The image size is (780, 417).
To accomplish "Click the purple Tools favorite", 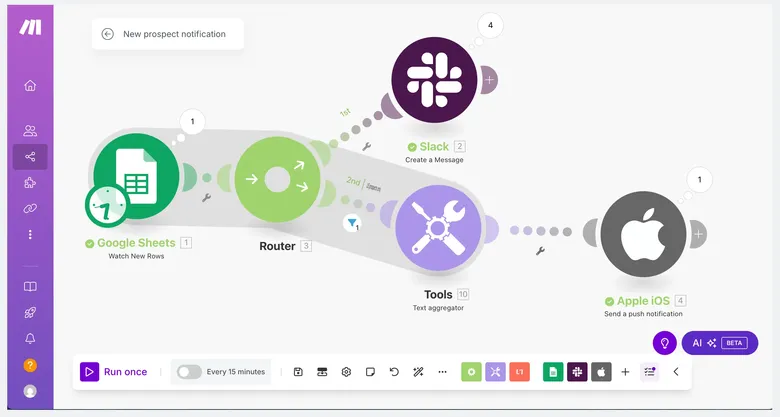I will [x=495, y=372].
